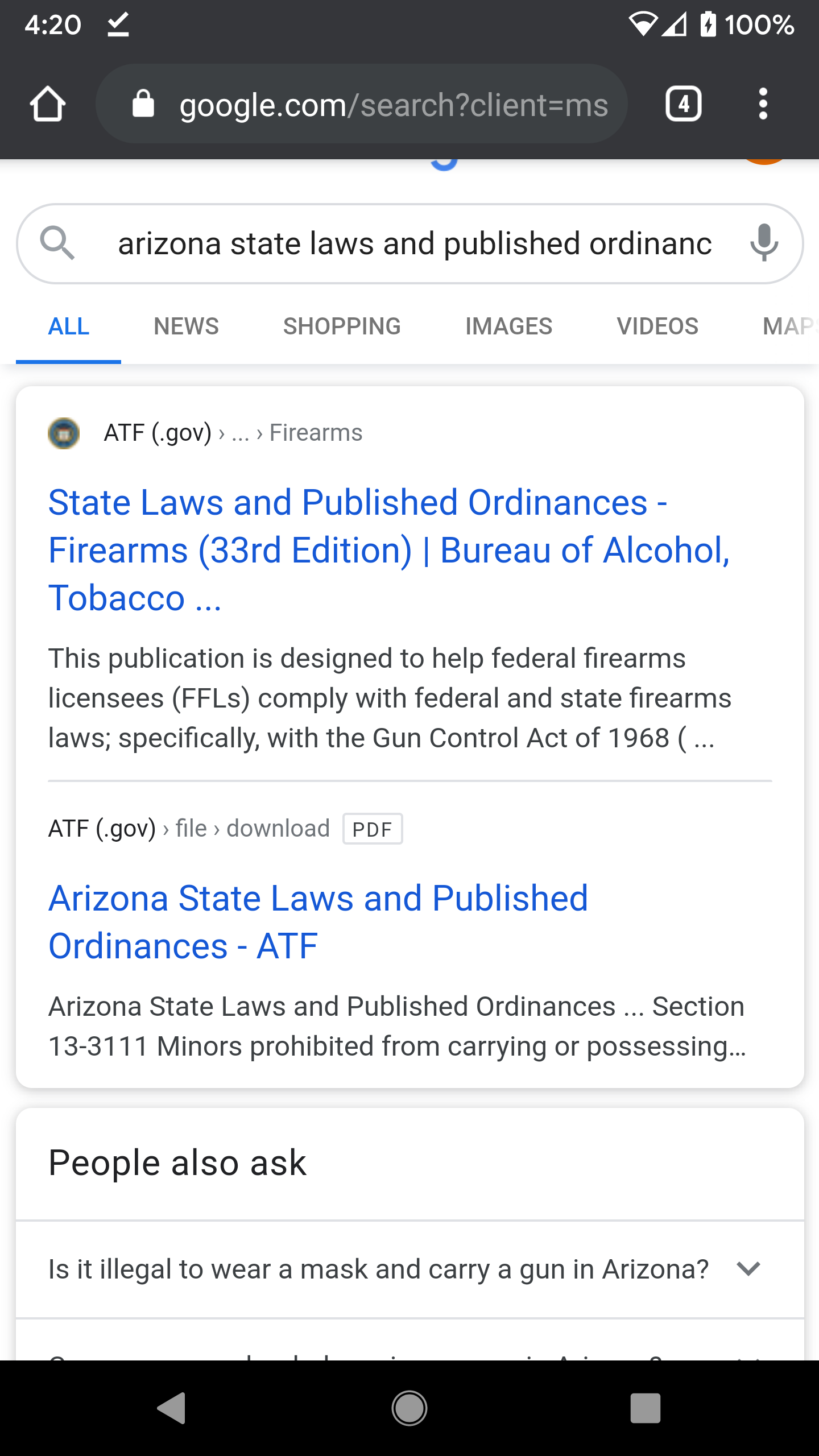This screenshot has height=1456, width=819.
Task: Open Arizona State Laws and Published Ordinances - ATF link
Action: [318, 922]
